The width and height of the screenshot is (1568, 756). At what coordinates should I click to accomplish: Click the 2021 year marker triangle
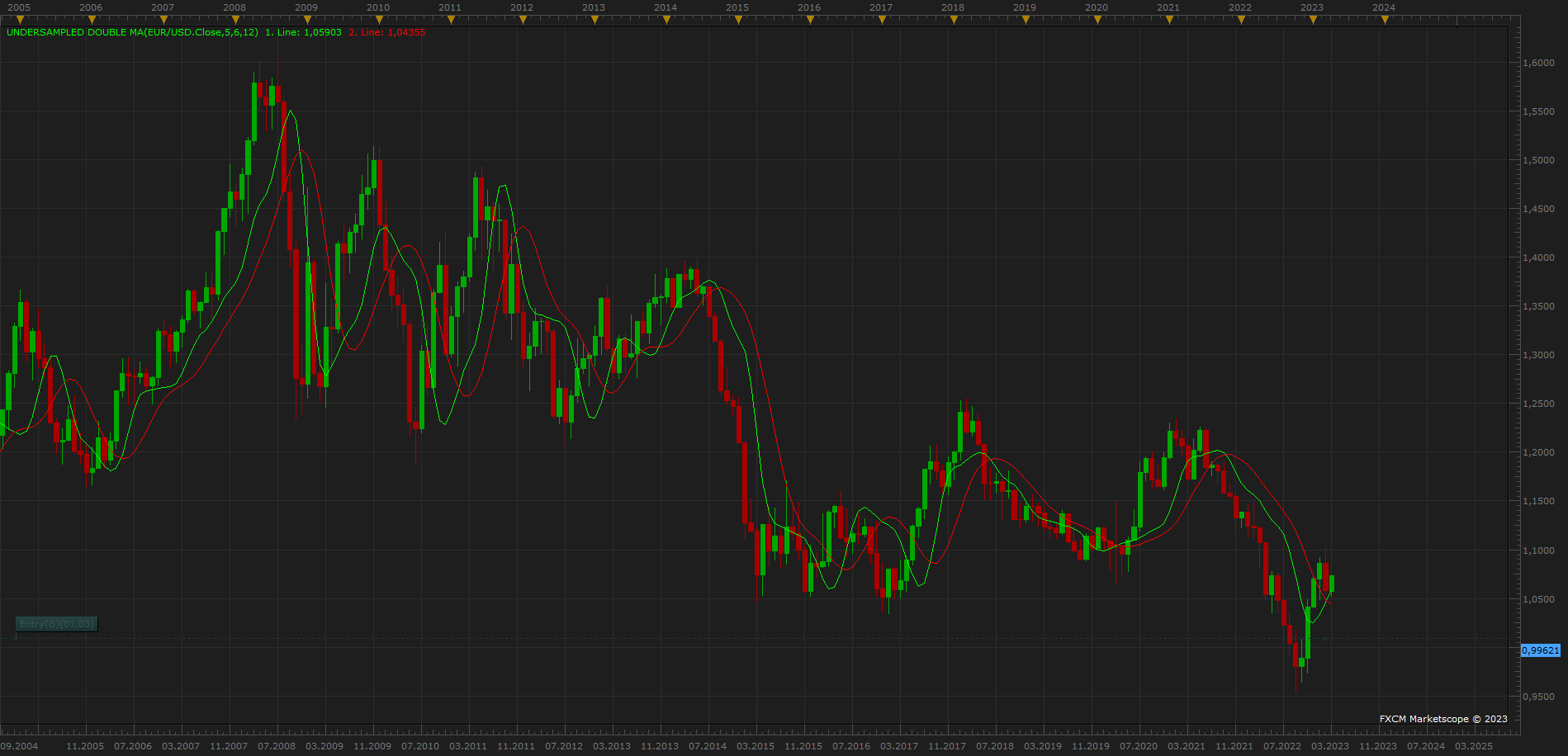(x=1169, y=20)
